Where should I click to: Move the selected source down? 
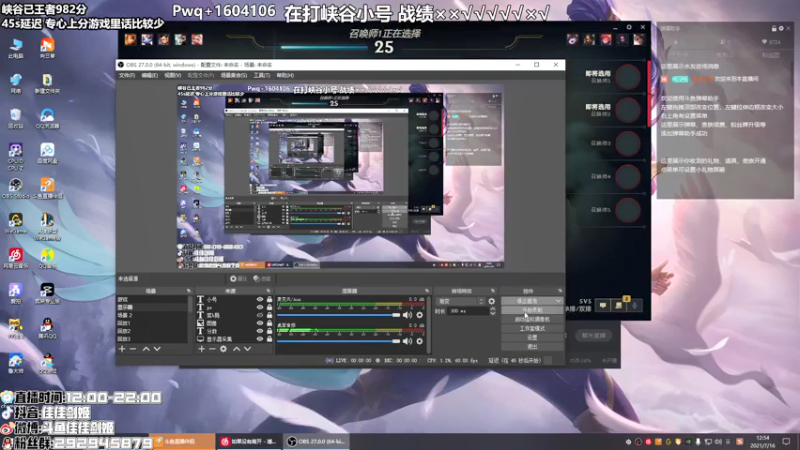247,349
